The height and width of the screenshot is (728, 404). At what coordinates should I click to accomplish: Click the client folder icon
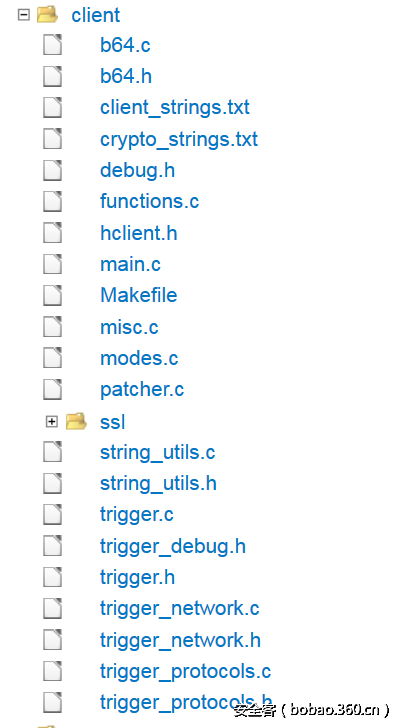point(47,14)
